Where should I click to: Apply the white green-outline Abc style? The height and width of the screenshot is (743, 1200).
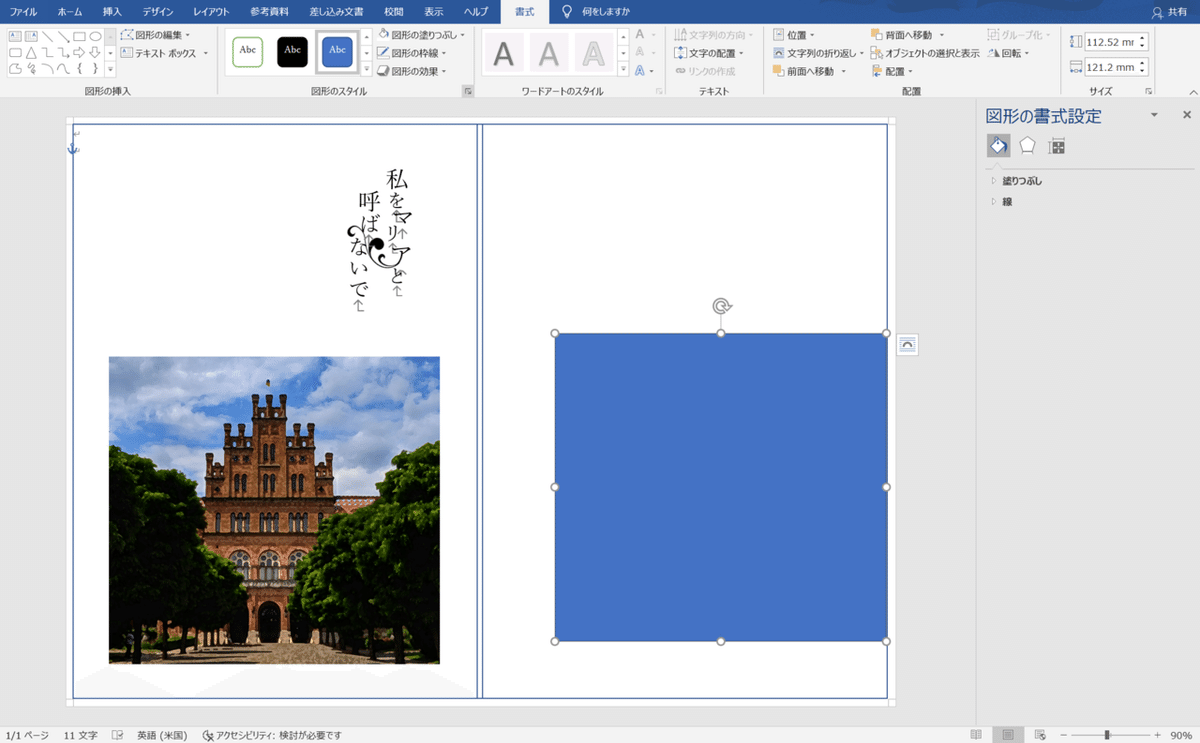click(247, 51)
